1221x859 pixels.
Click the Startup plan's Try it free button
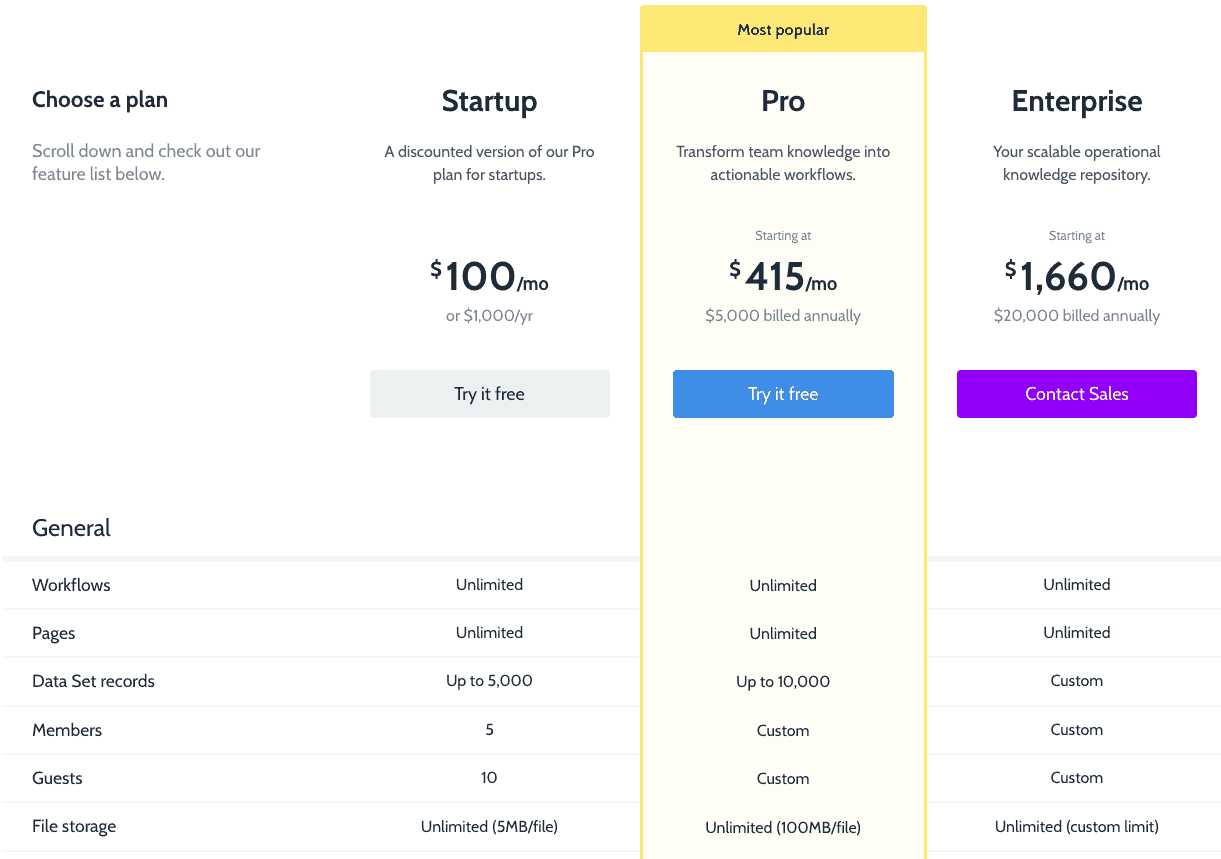(x=489, y=393)
